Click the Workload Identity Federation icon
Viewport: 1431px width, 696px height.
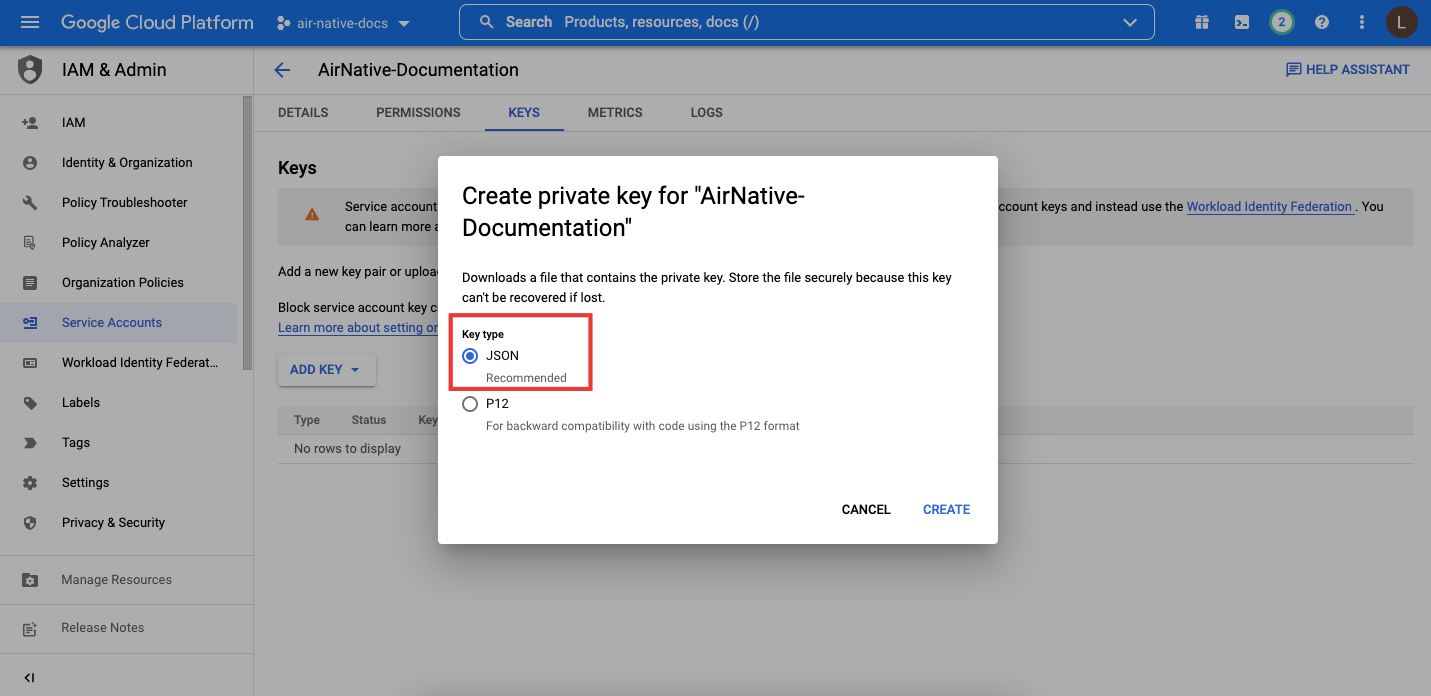point(30,363)
